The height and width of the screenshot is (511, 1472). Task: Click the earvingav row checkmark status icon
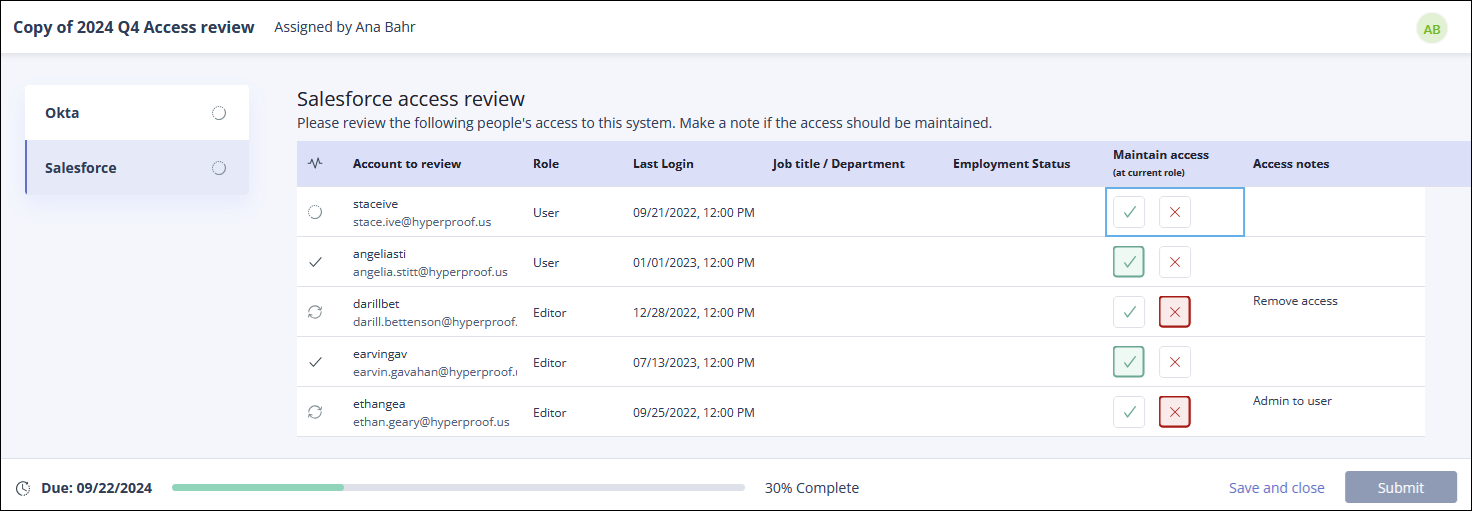(x=315, y=362)
